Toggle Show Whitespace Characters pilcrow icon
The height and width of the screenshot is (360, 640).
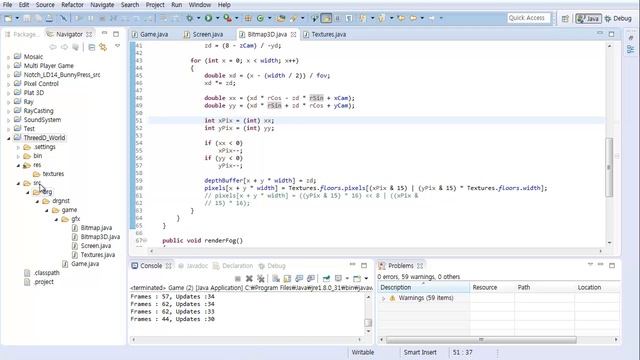pos(349,18)
